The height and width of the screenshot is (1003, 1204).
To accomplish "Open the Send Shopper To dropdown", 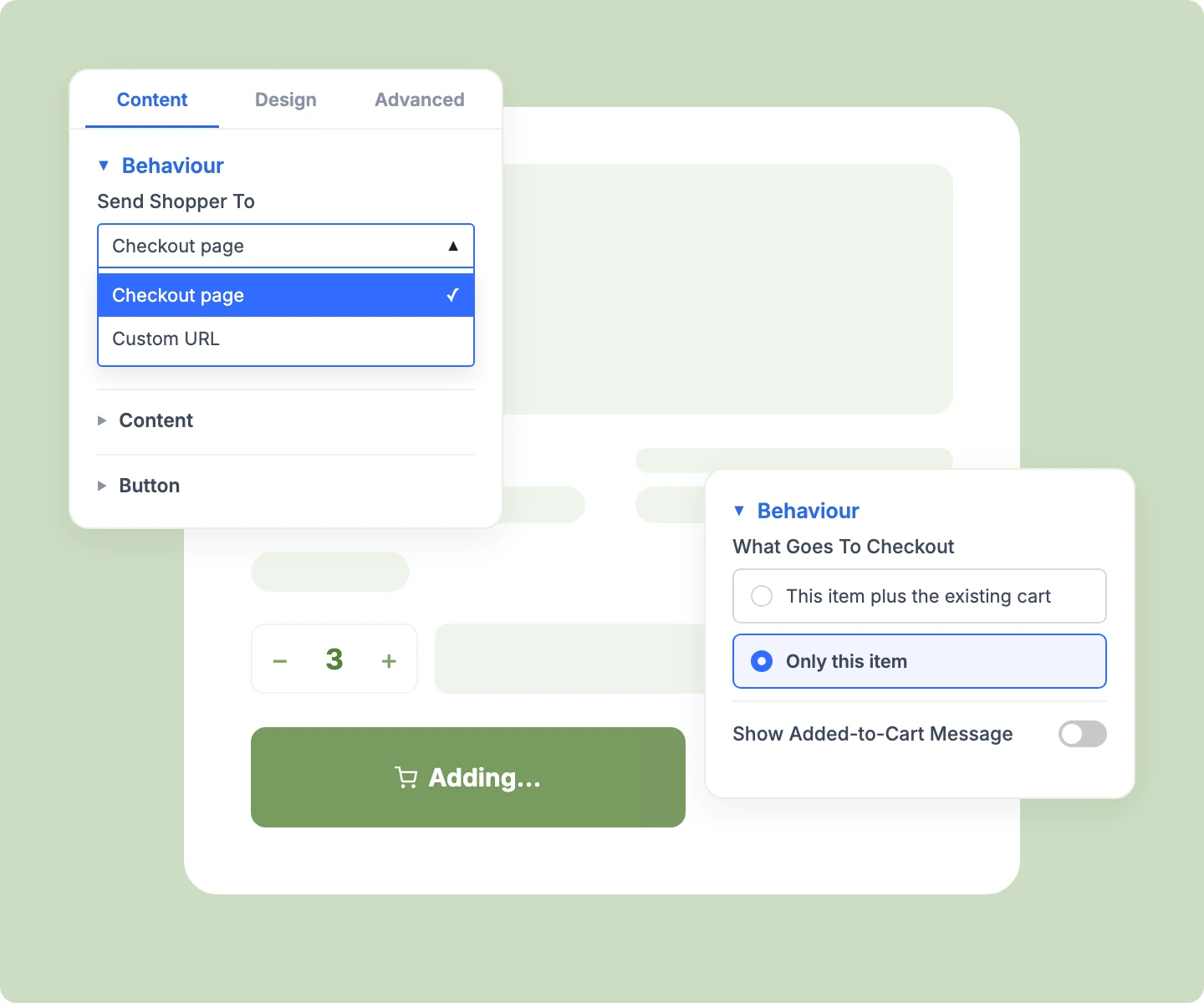I will [x=286, y=246].
